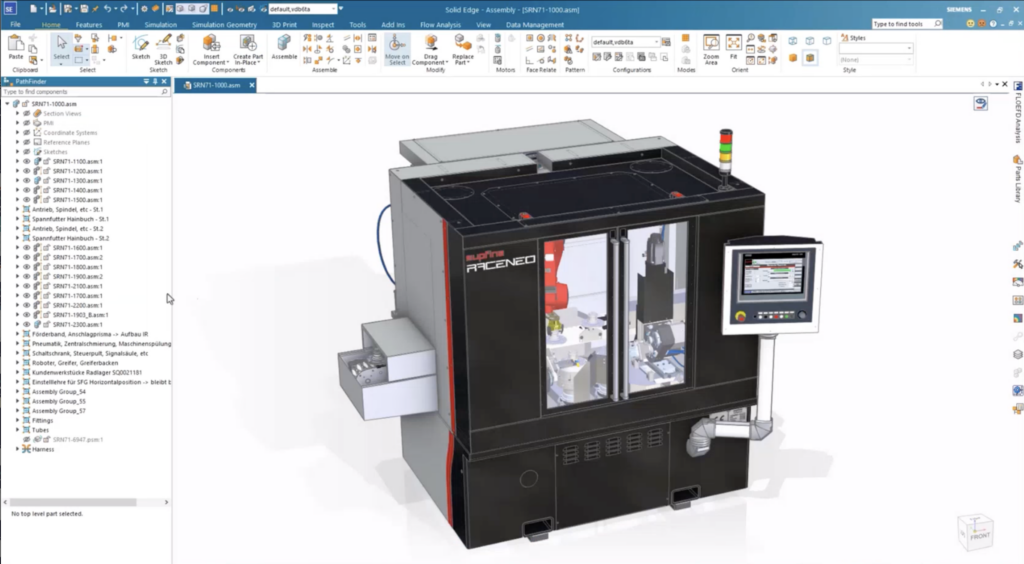Expand the Fittings tree node

pyautogui.click(x=17, y=420)
